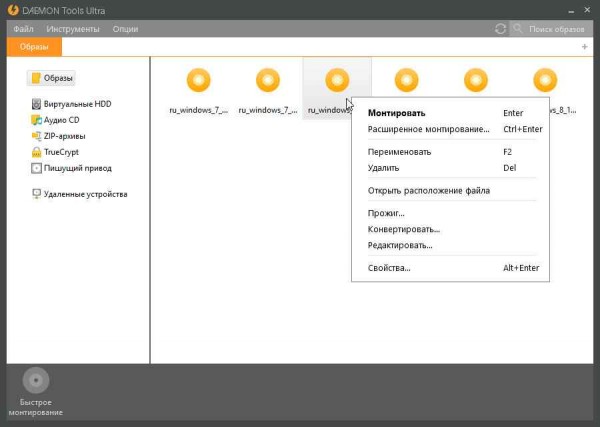Select the fifth disc image icon
This screenshot has width=600, height=427.
point(476,80)
